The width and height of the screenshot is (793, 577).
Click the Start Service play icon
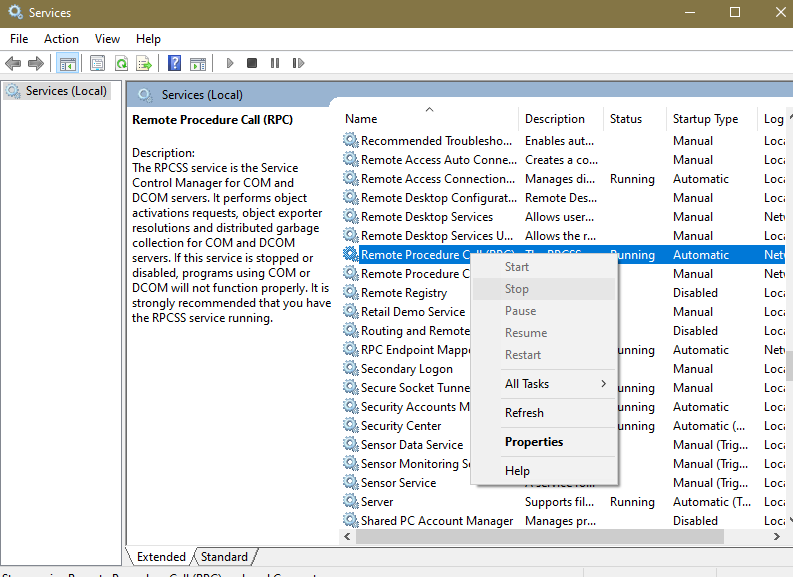tap(230, 63)
